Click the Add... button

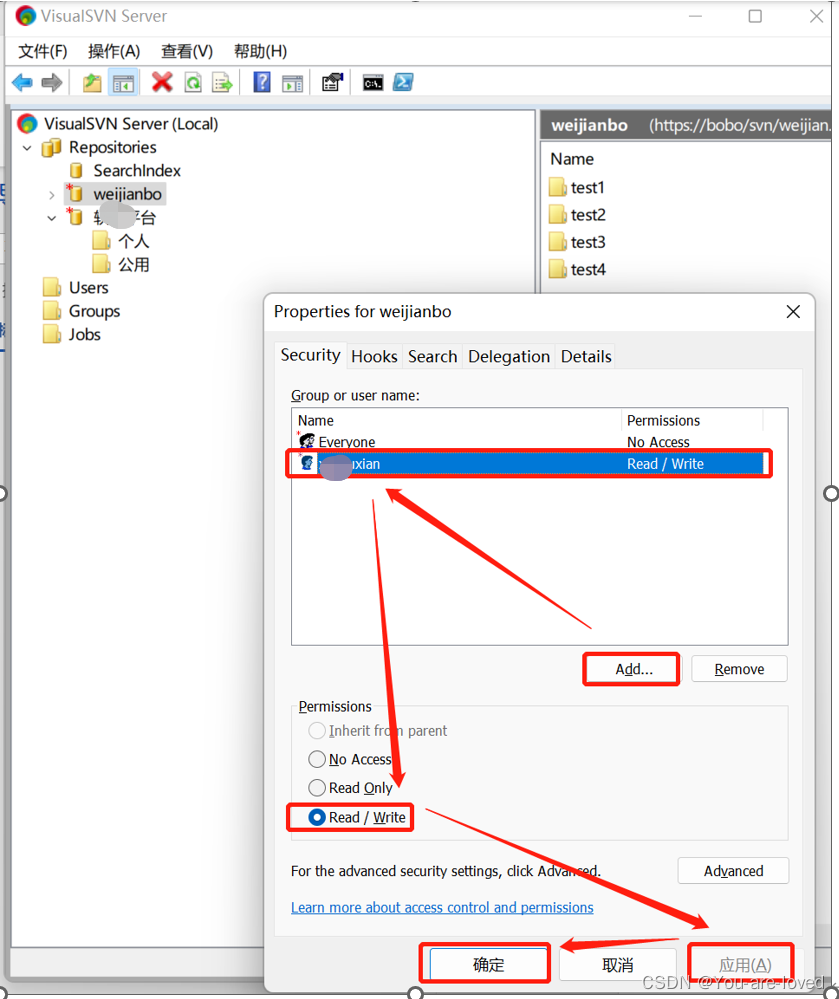632,669
